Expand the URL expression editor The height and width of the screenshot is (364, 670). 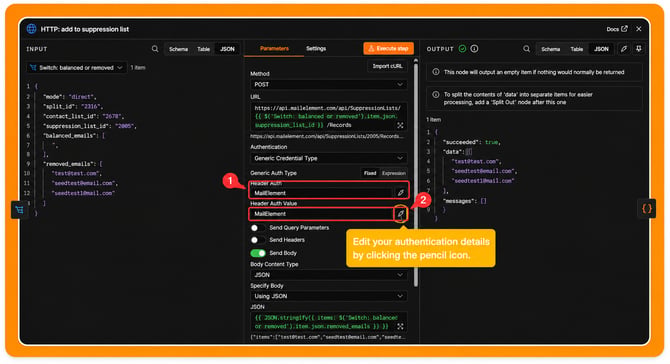tap(400, 125)
